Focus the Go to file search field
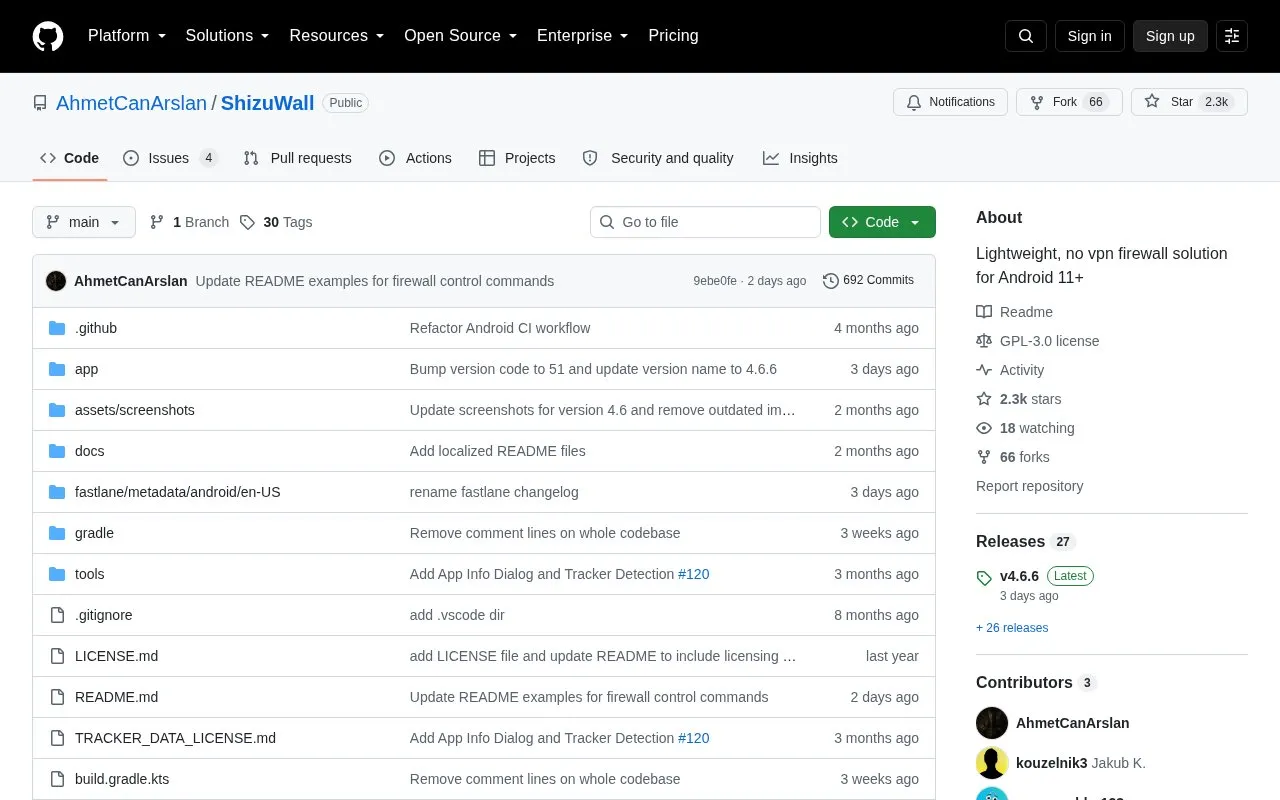 pos(705,222)
